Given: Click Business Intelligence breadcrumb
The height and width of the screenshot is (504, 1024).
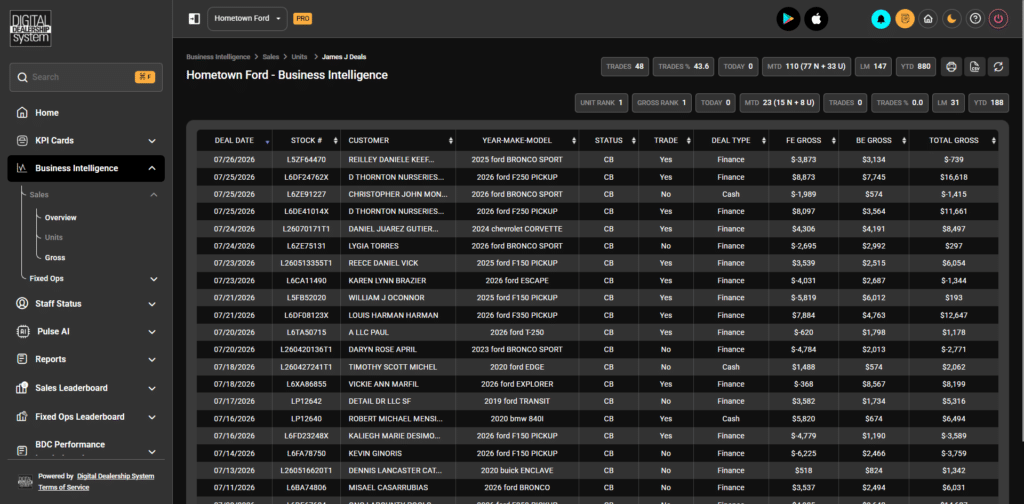Looking at the screenshot, I should click(218, 57).
